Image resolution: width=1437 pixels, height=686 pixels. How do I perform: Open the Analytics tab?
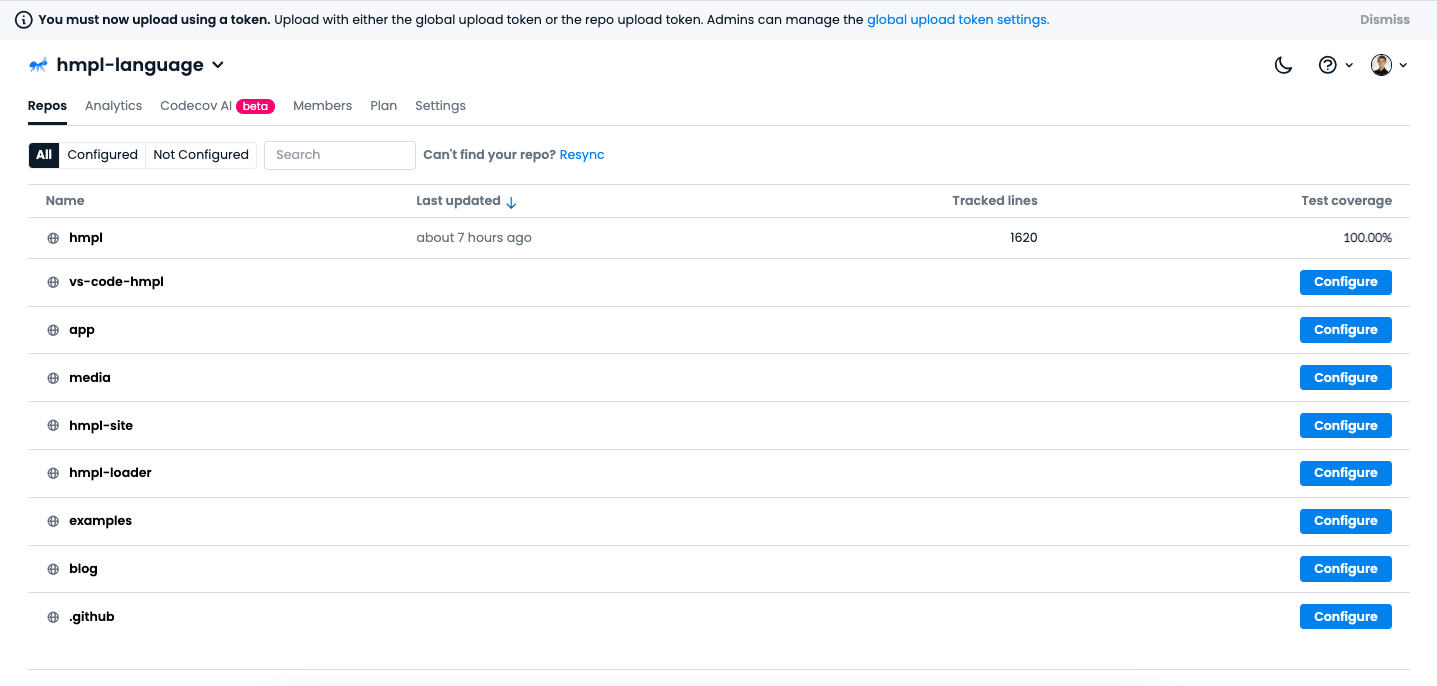tap(113, 106)
